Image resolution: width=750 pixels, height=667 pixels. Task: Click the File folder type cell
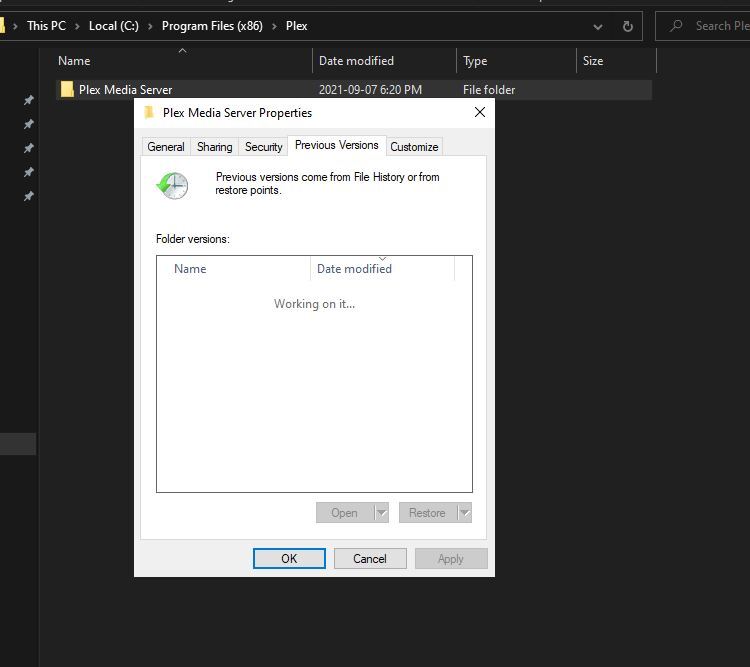pos(489,89)
